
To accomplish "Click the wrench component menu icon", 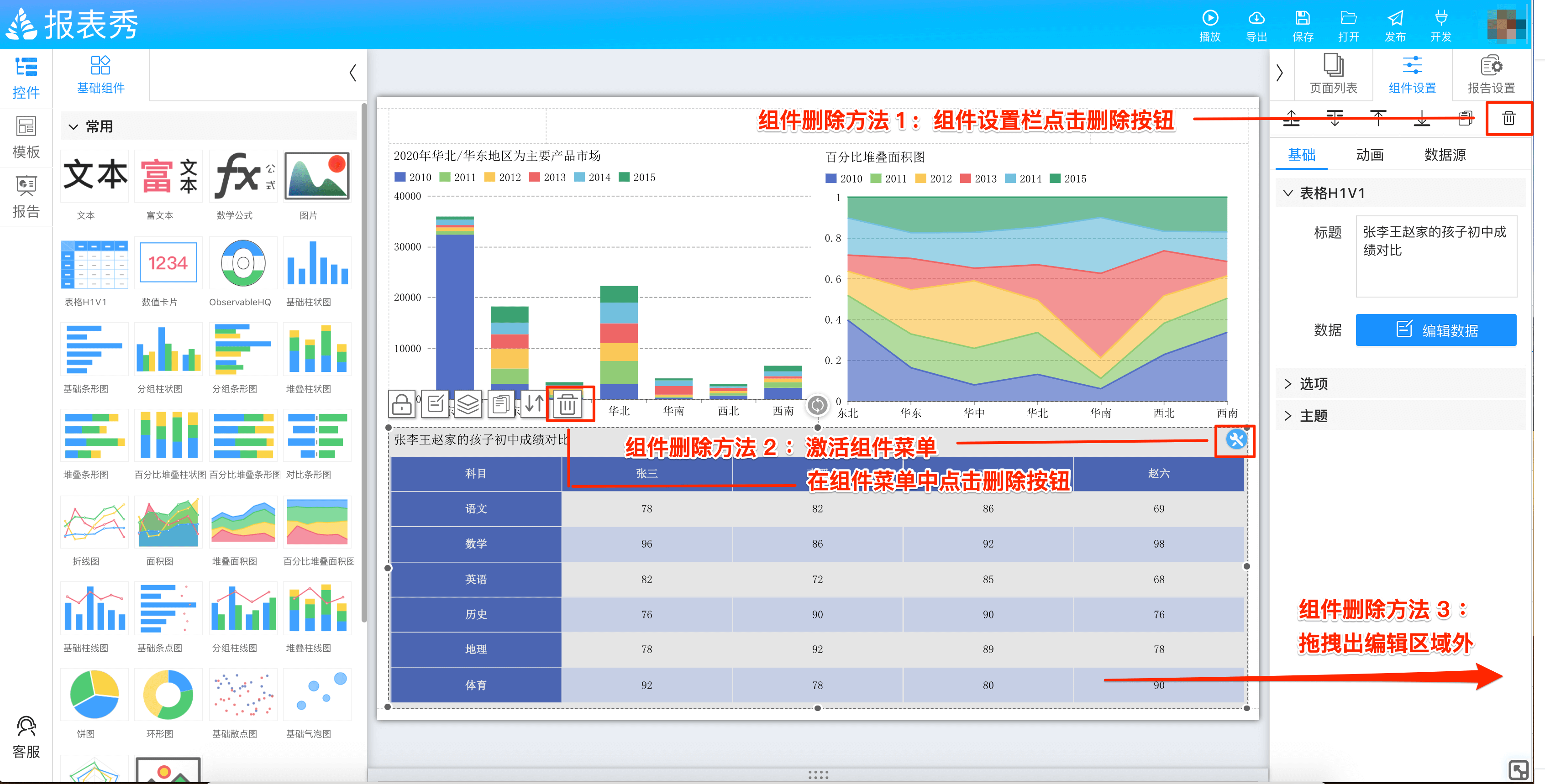I will 1235,440.
